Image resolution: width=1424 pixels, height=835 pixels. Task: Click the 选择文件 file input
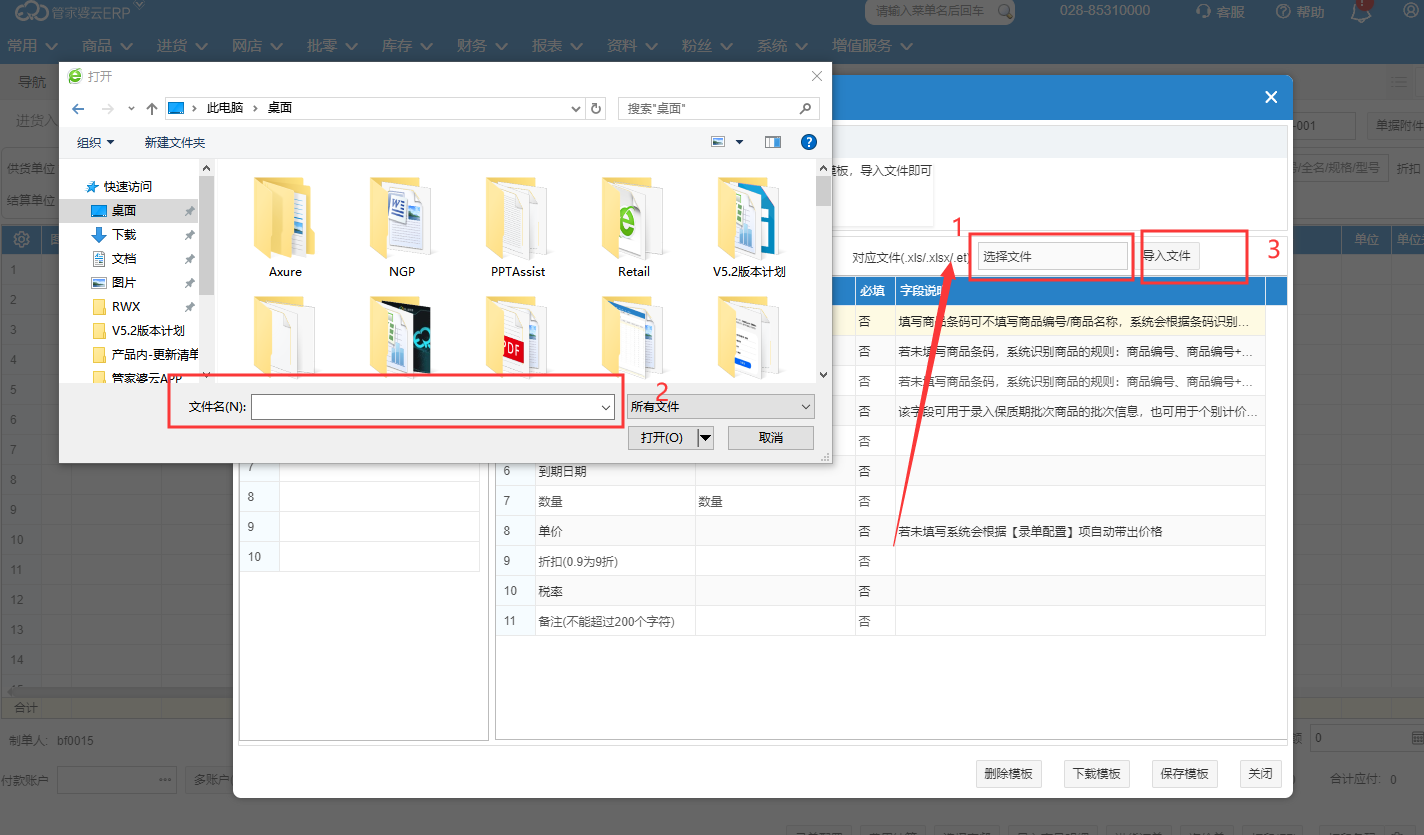coord(1052,256)
